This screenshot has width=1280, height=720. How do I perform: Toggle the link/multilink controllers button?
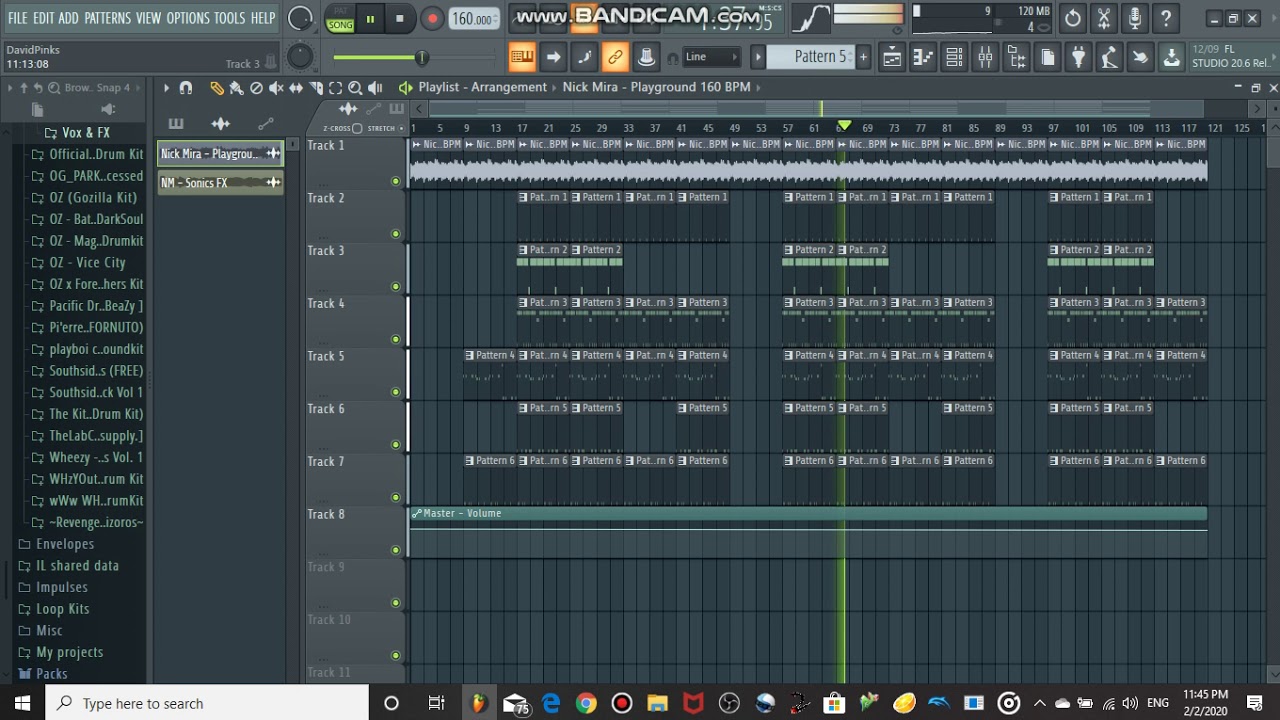[615, 58]
